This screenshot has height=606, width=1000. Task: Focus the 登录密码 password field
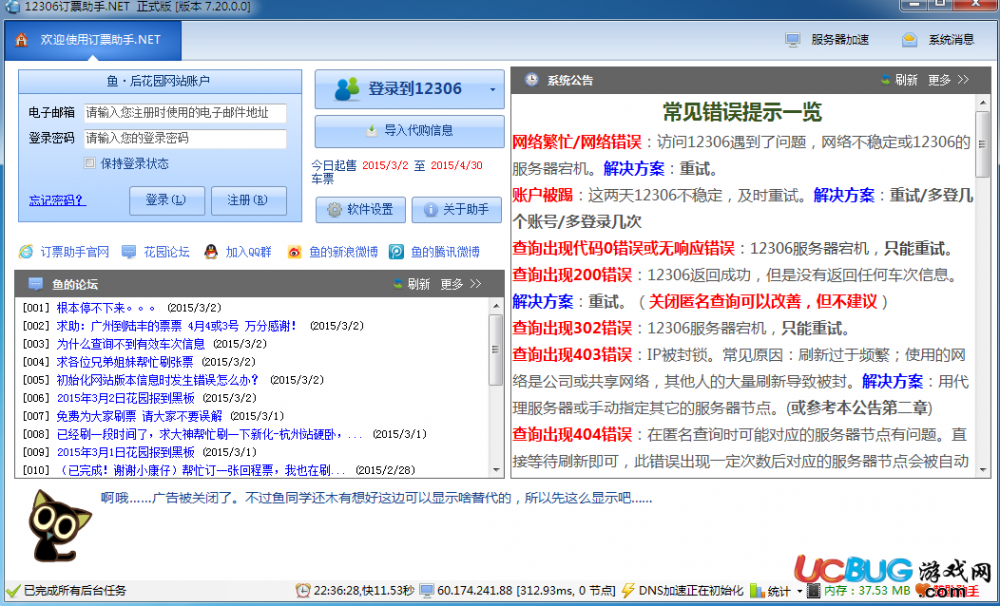tap(185, 138)
